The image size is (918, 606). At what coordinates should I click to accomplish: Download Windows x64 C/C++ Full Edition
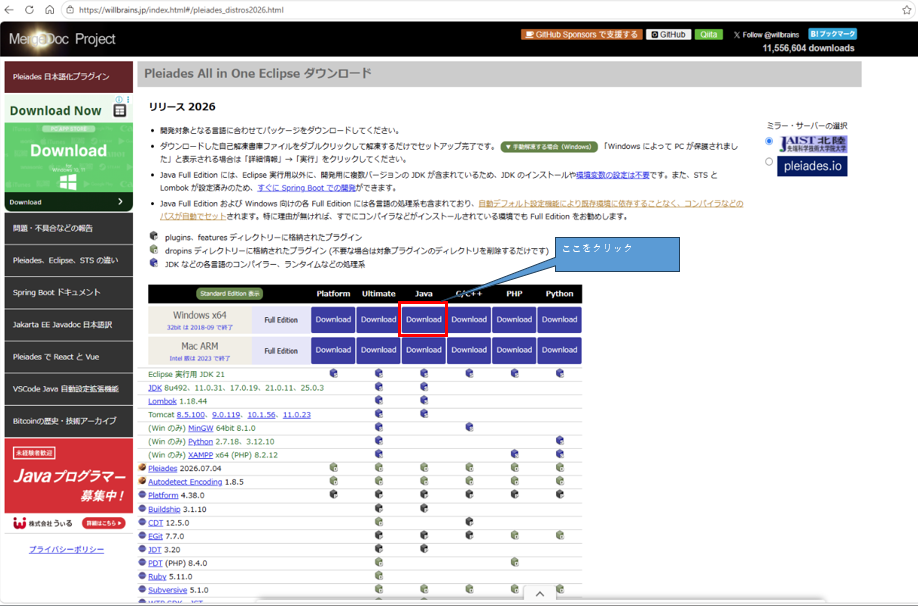point(469,320)
